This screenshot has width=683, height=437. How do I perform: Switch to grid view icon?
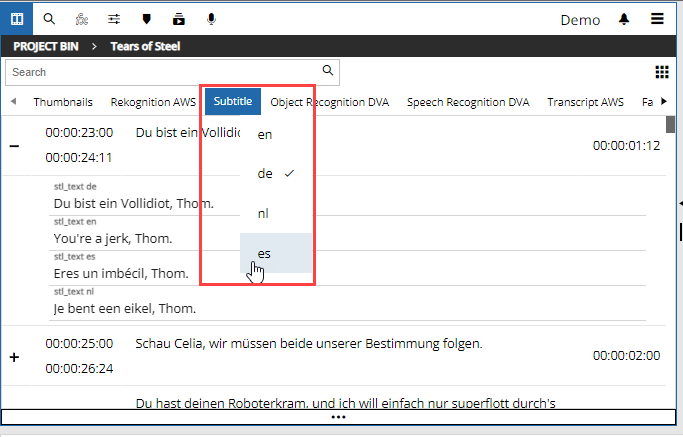(x=661, y=72)
